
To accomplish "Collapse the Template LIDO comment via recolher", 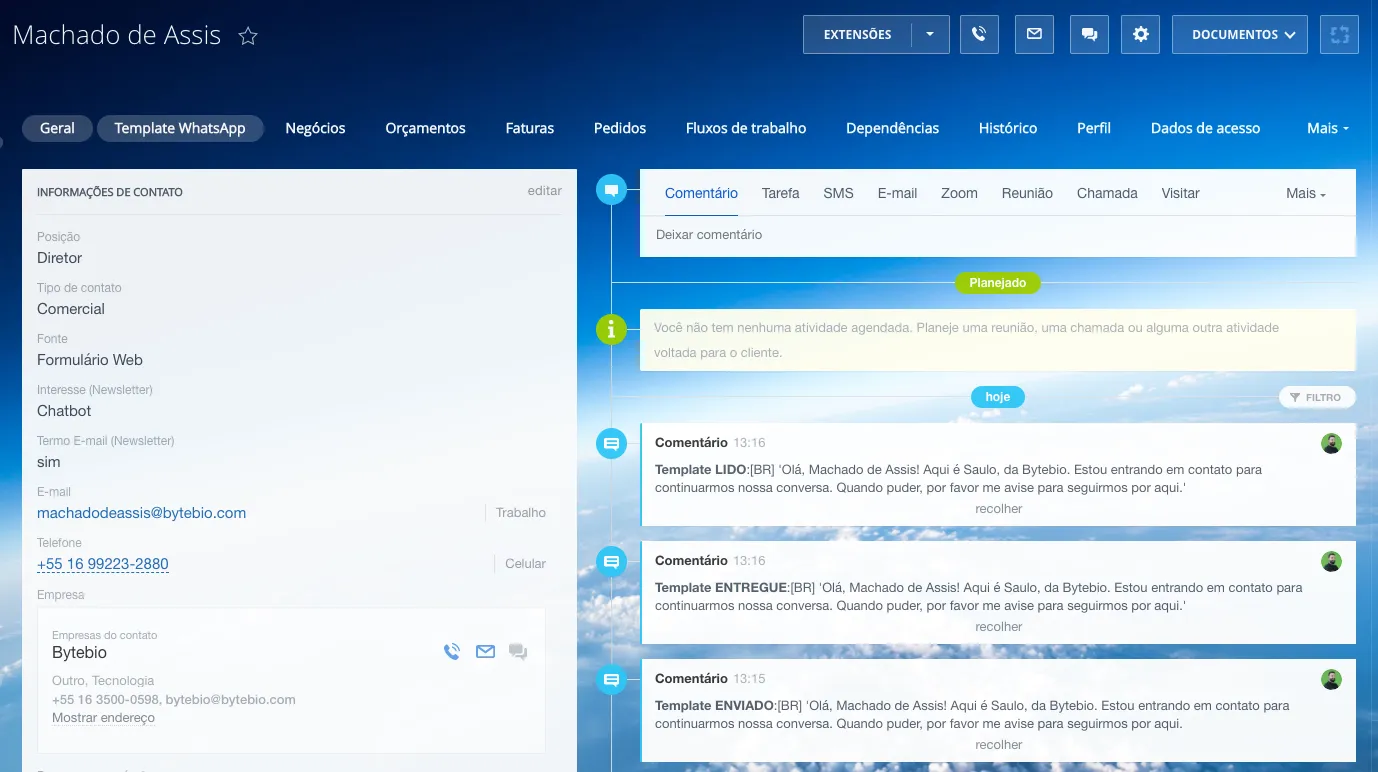I will point(999,509).
